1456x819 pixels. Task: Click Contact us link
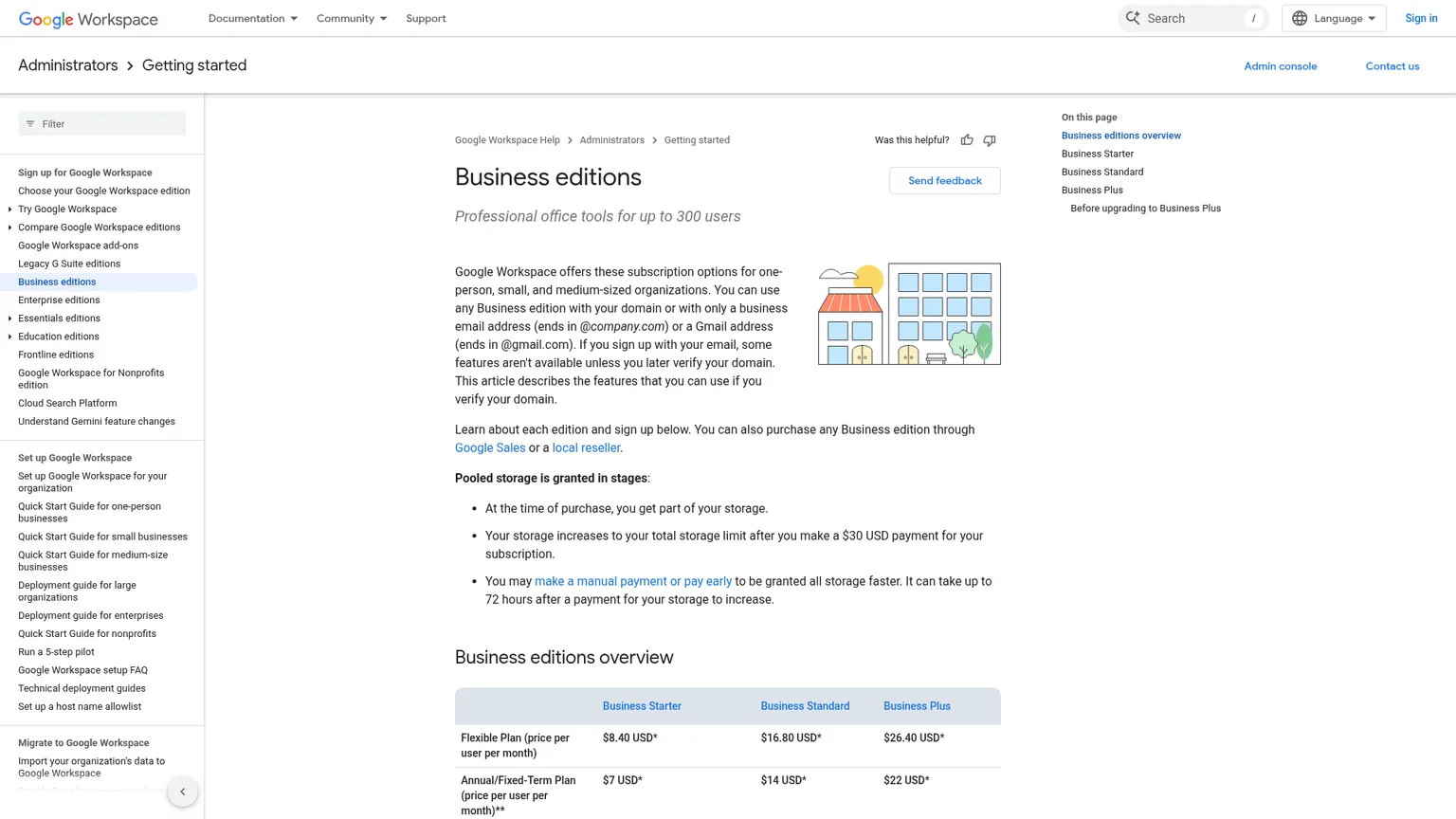1392,66
